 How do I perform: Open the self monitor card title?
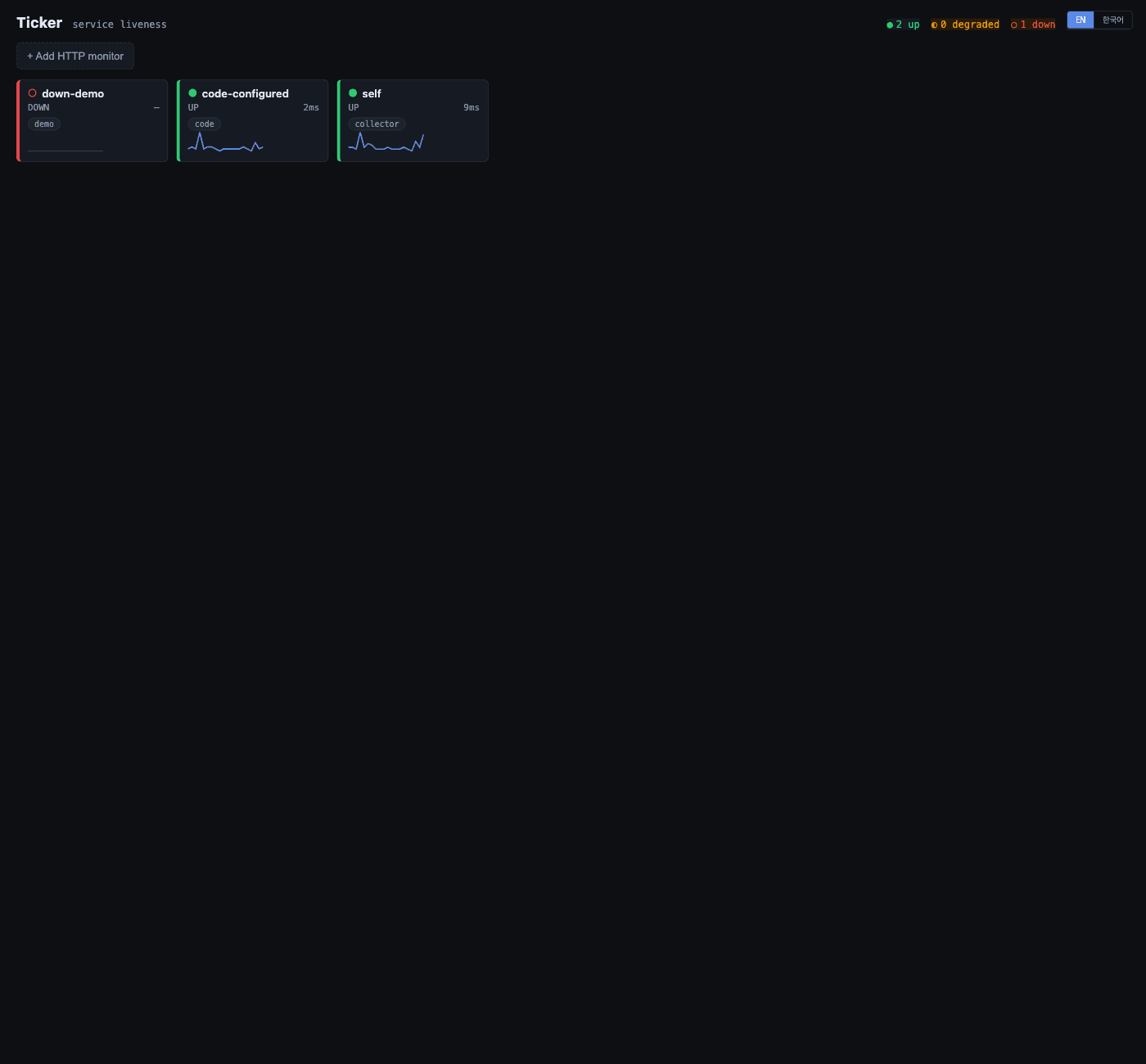[372, 93]
